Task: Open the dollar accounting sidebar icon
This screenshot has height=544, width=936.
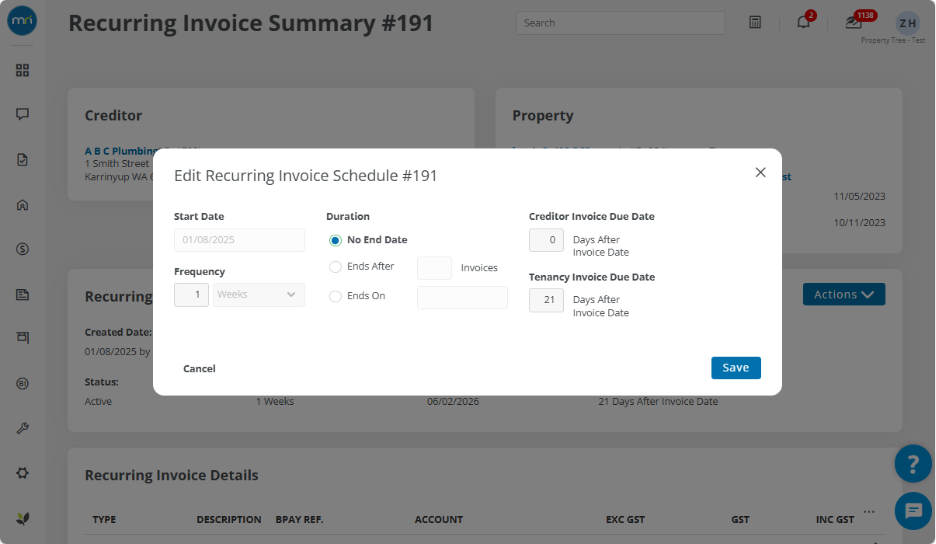Action: (22, 249)
